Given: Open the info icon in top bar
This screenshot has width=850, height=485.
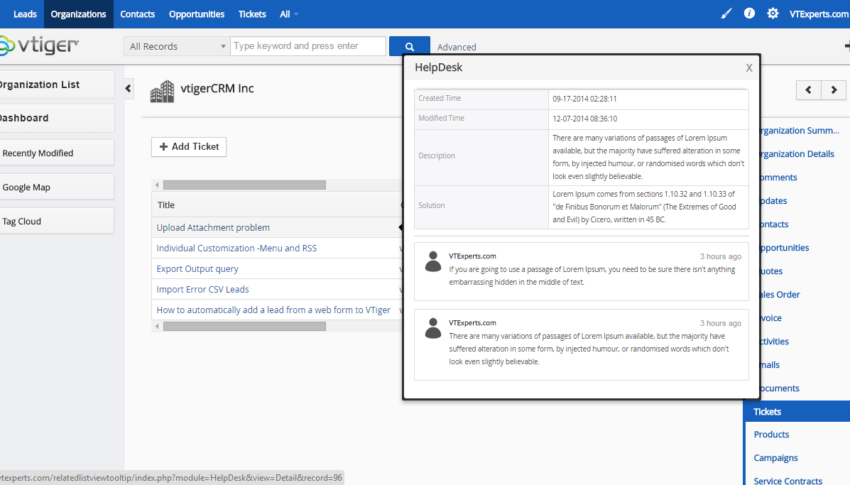Looking at the screenshot, I should (x=749, y=14).
